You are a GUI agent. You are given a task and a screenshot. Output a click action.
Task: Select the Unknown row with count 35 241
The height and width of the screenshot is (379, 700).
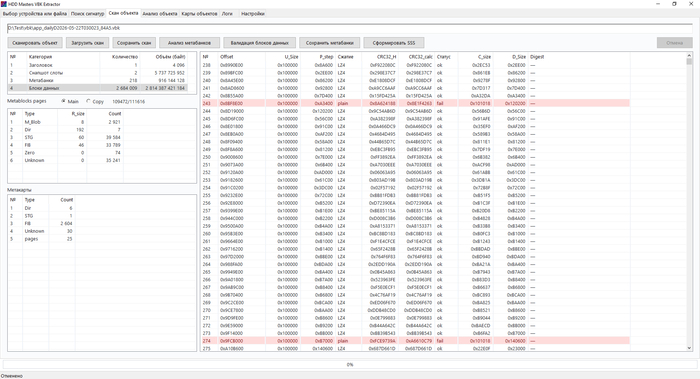pyautogui.click(x=66, y=160)
